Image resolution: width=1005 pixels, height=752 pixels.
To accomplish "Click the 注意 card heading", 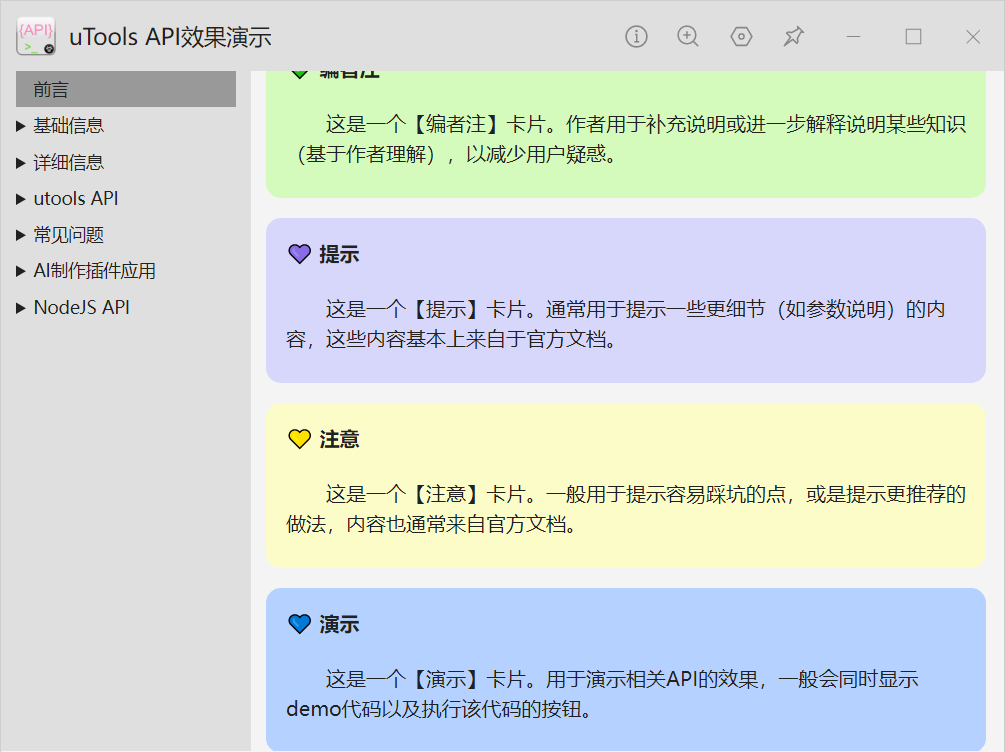I will tap(339, 439).
